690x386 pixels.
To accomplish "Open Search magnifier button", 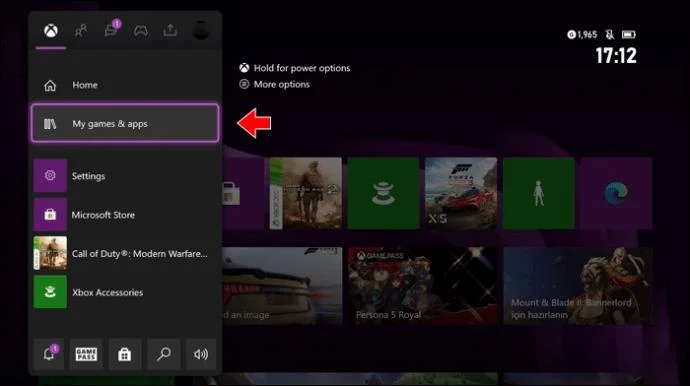I will pos(164,354).
